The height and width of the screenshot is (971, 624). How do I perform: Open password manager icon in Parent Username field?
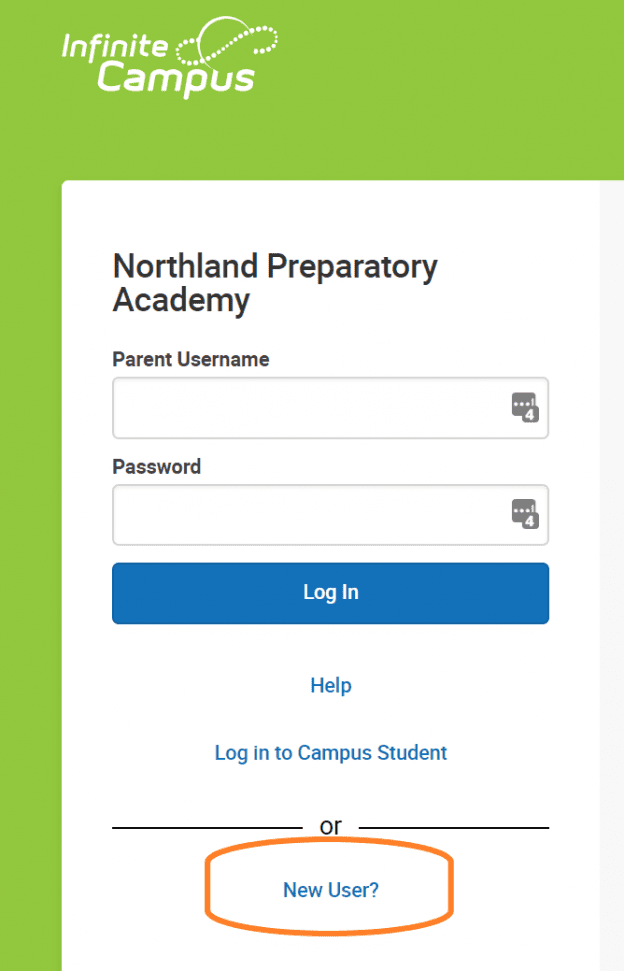coord(525,407)
